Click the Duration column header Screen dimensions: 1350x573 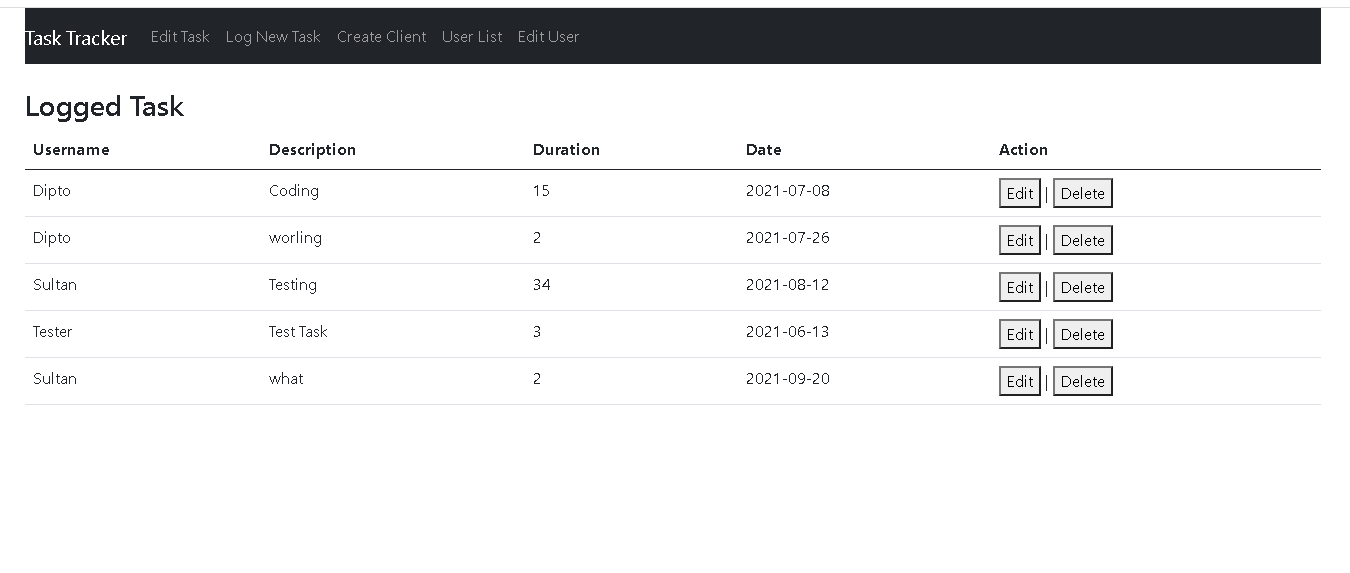(566, 150)
